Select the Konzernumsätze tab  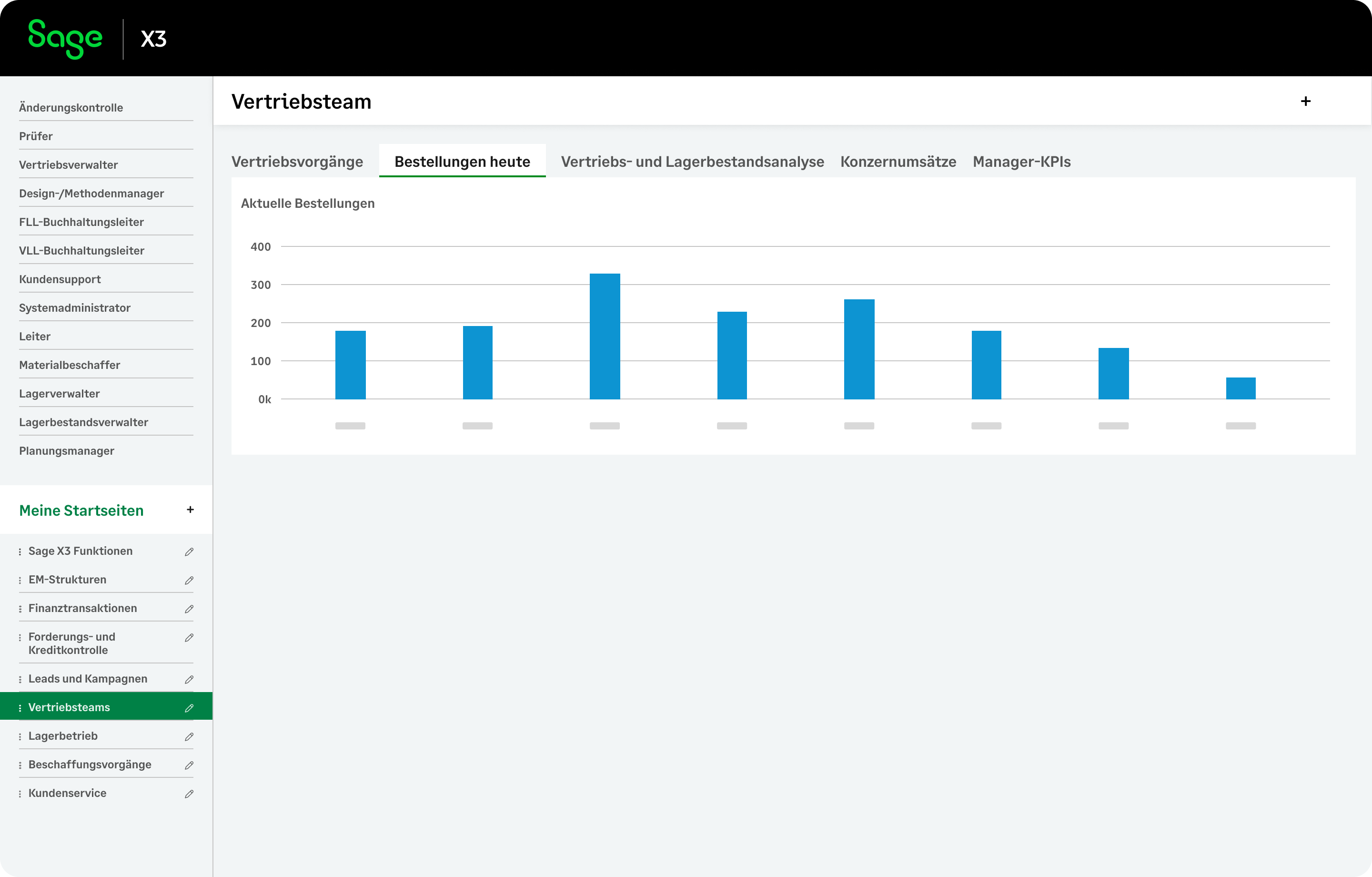pos(898,162)
